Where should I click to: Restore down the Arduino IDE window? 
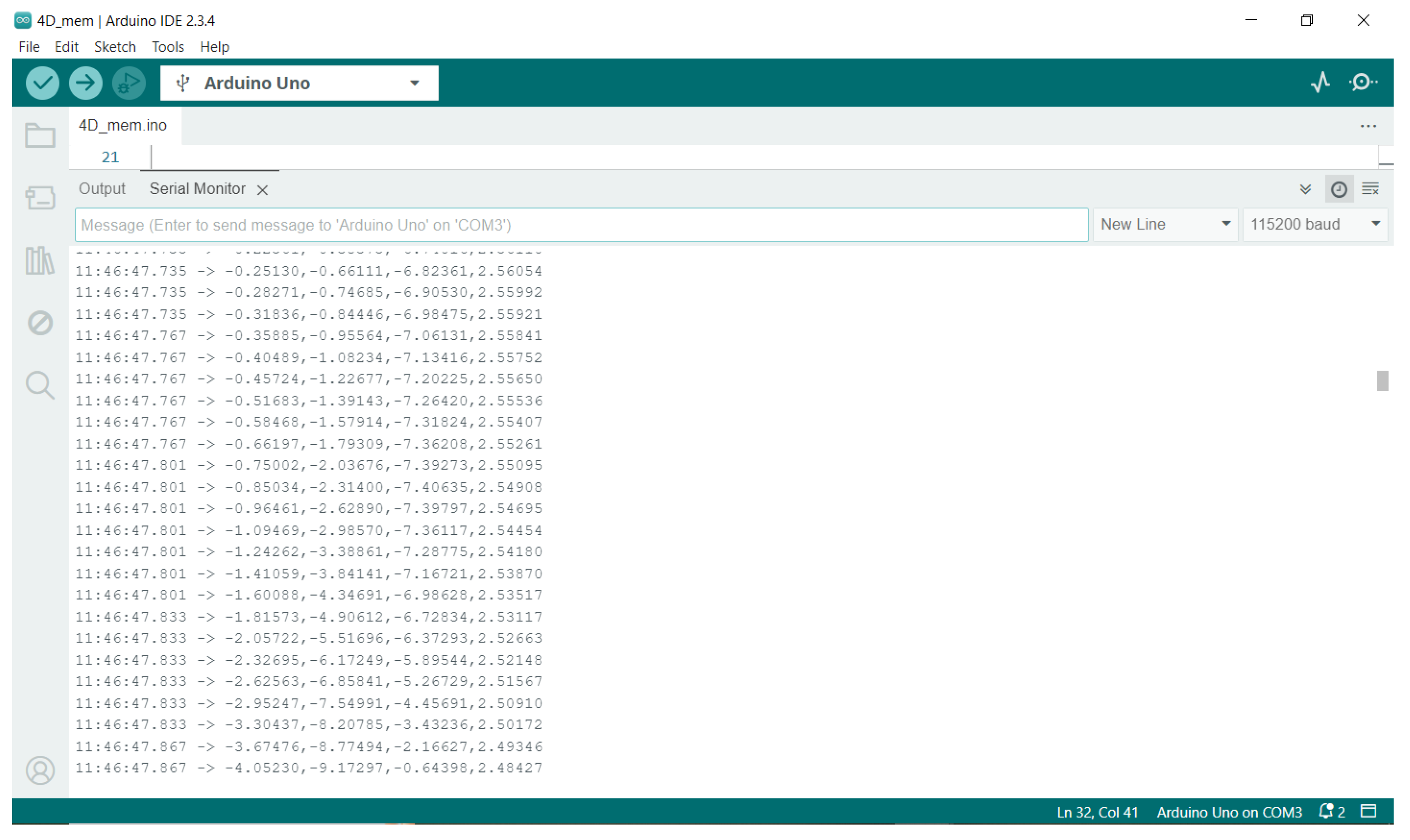1307,21
